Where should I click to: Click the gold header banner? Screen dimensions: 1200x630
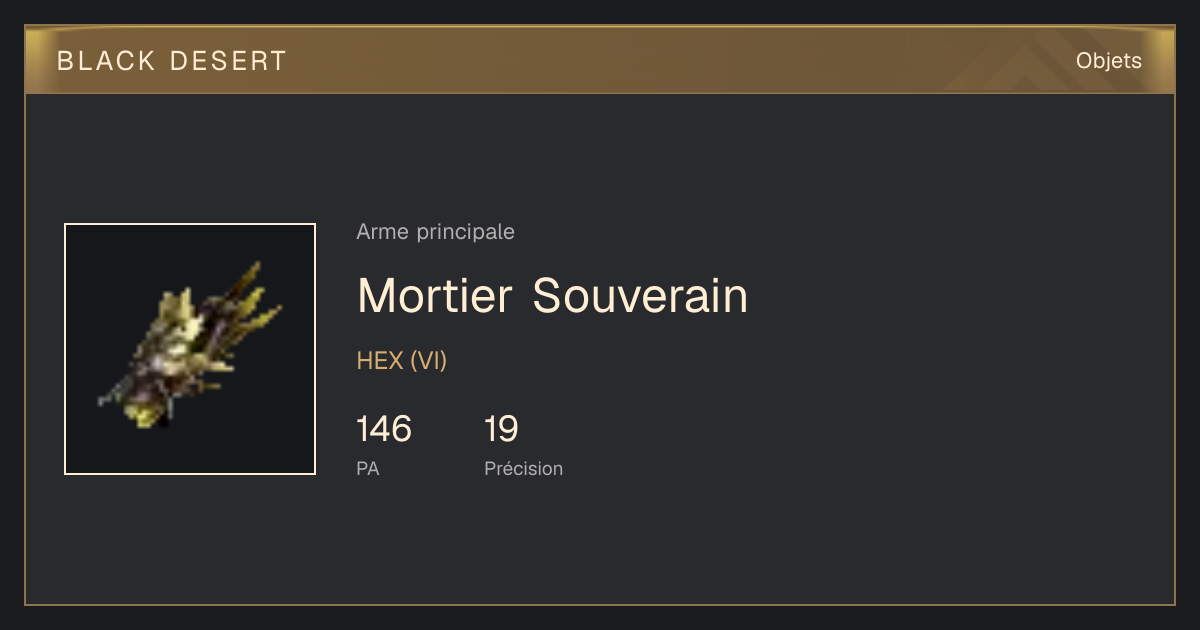coord(600,60)
